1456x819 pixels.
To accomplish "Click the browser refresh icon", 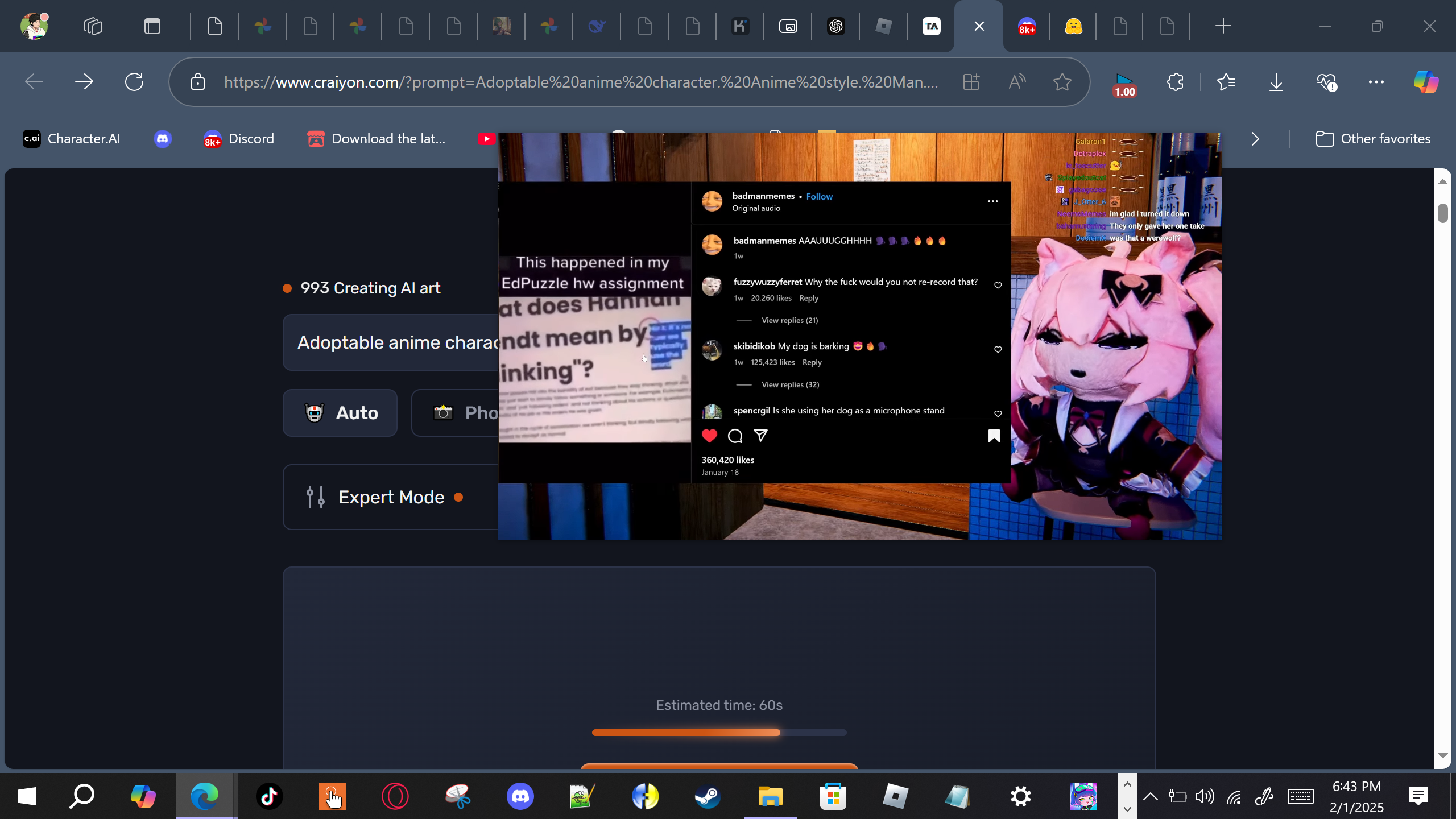I will tap(134, 82).
